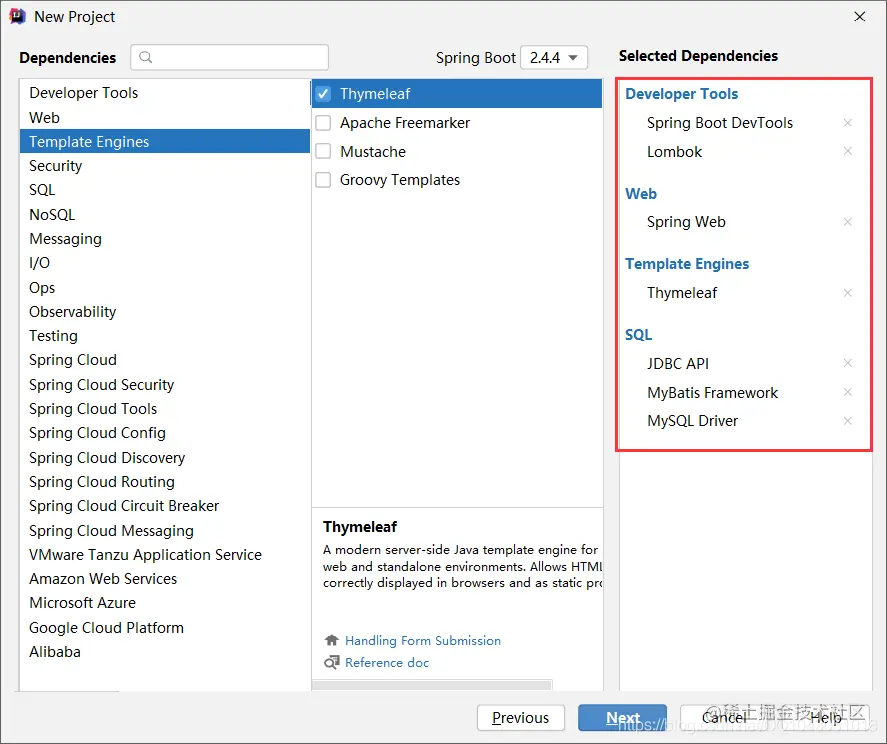Remove MySQL Driver from selected dependencies

[847, 421]
